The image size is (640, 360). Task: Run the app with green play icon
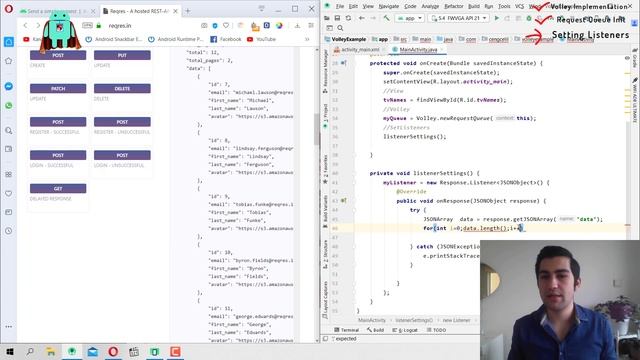[x=497, y=18]
